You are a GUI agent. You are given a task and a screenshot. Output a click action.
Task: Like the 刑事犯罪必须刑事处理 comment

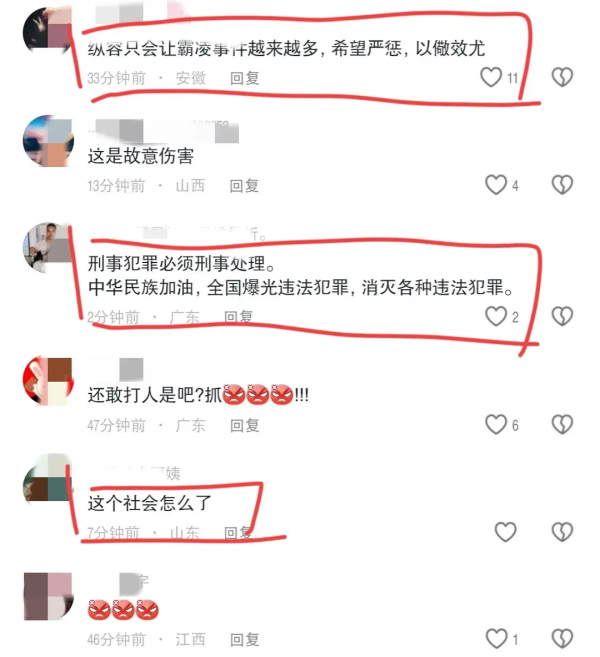[x=496, y=316]
